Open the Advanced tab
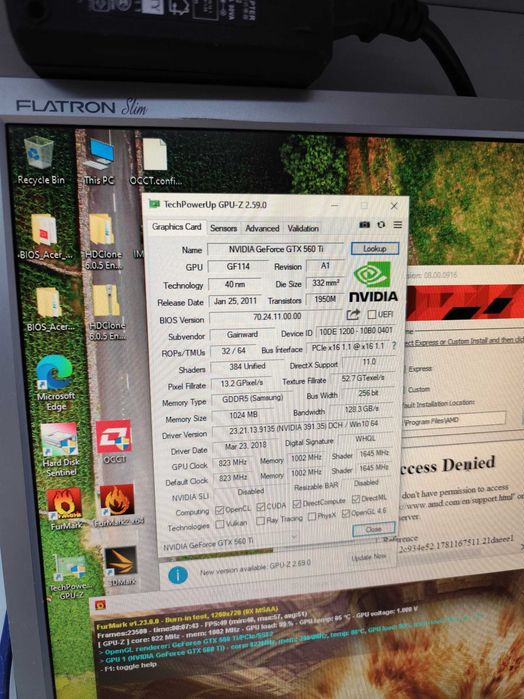 (262, 228)
